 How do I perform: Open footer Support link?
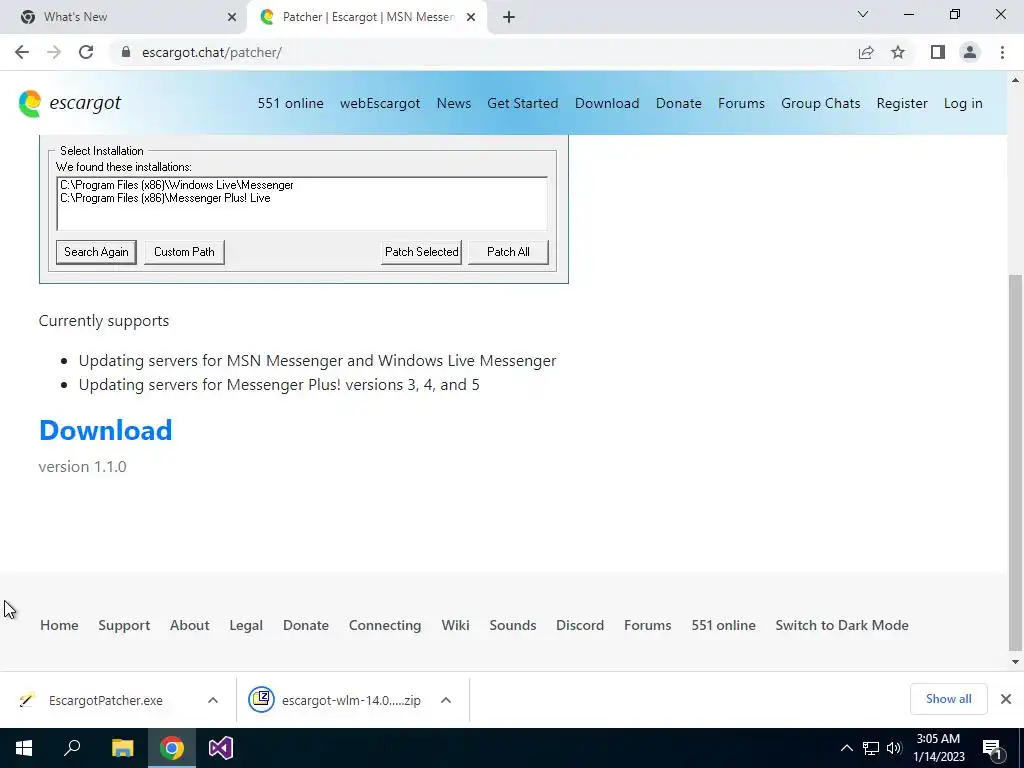coord(124,625)
